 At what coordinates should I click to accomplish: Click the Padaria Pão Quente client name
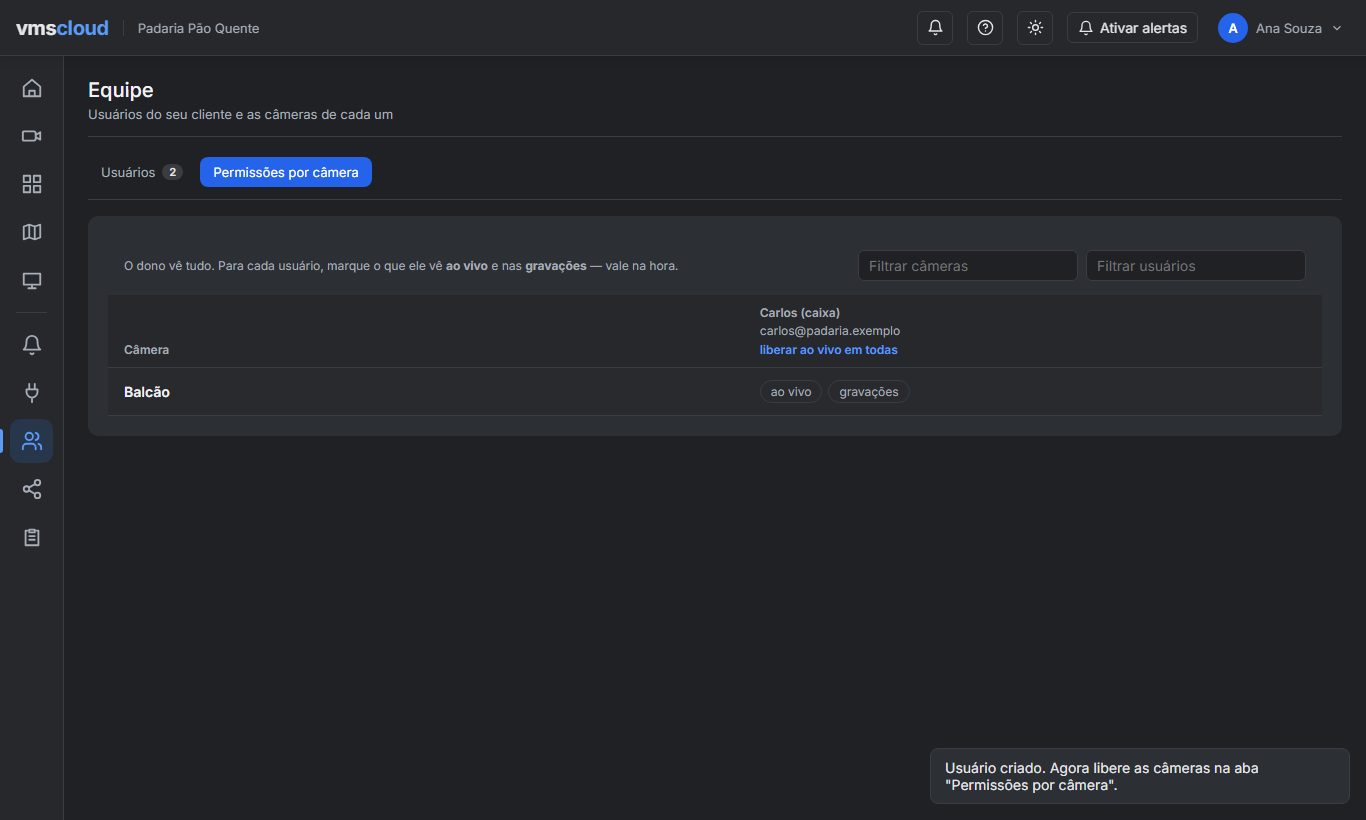click(198, 28)
